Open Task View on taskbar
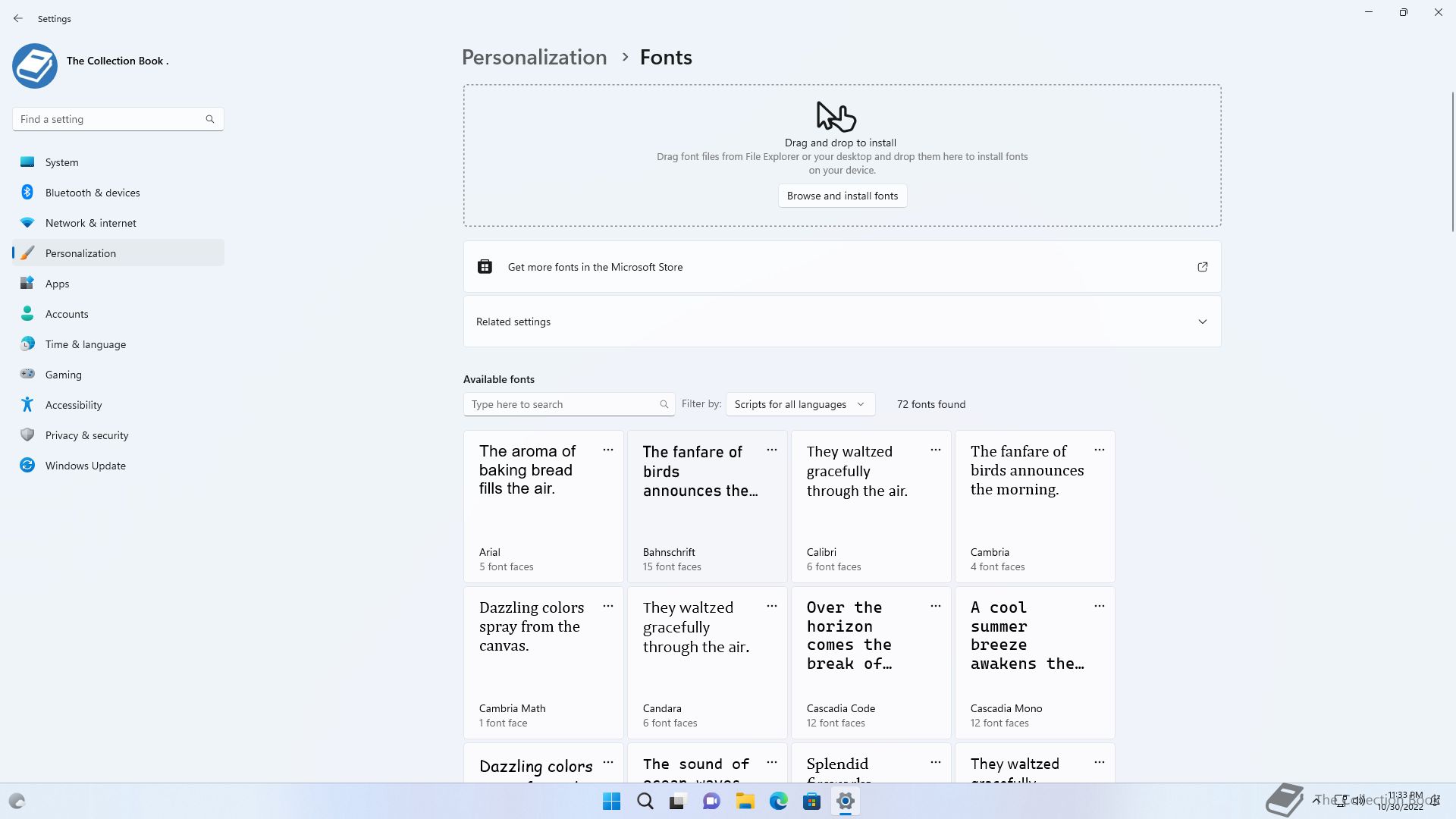The image size is (1456, 819). coord(678,801)
